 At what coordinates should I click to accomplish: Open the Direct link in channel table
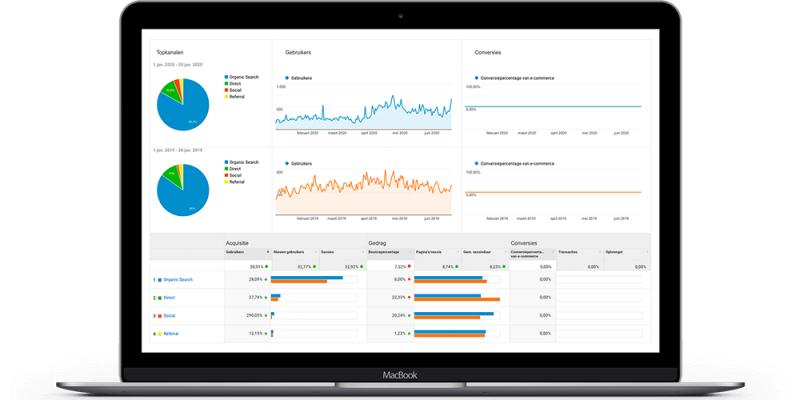[x=169, y=297]
